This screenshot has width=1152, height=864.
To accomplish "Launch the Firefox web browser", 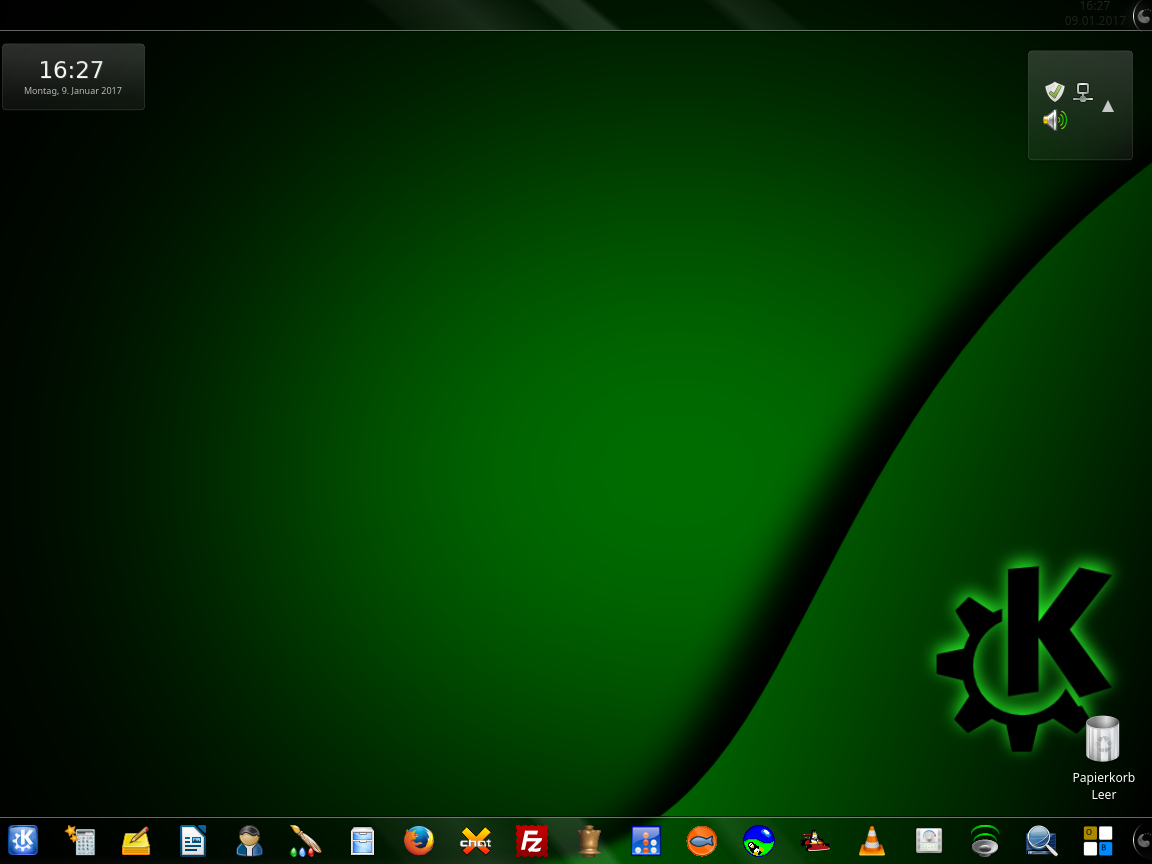I will 419,840.
